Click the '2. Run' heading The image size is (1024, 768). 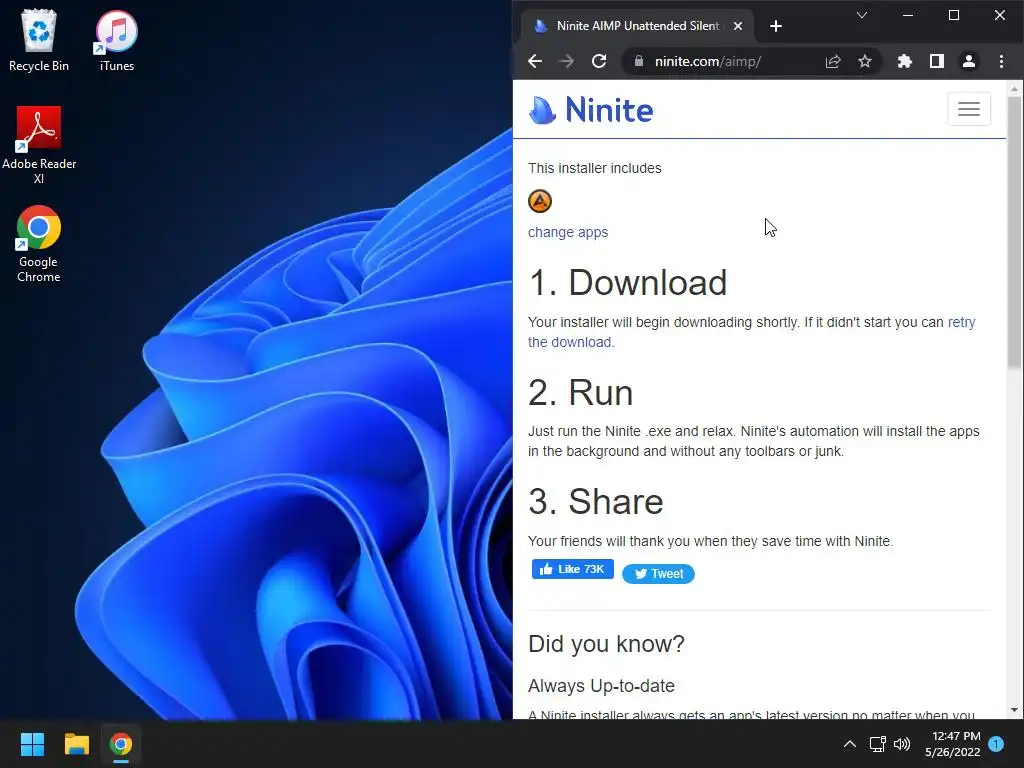tap(581, 392)
